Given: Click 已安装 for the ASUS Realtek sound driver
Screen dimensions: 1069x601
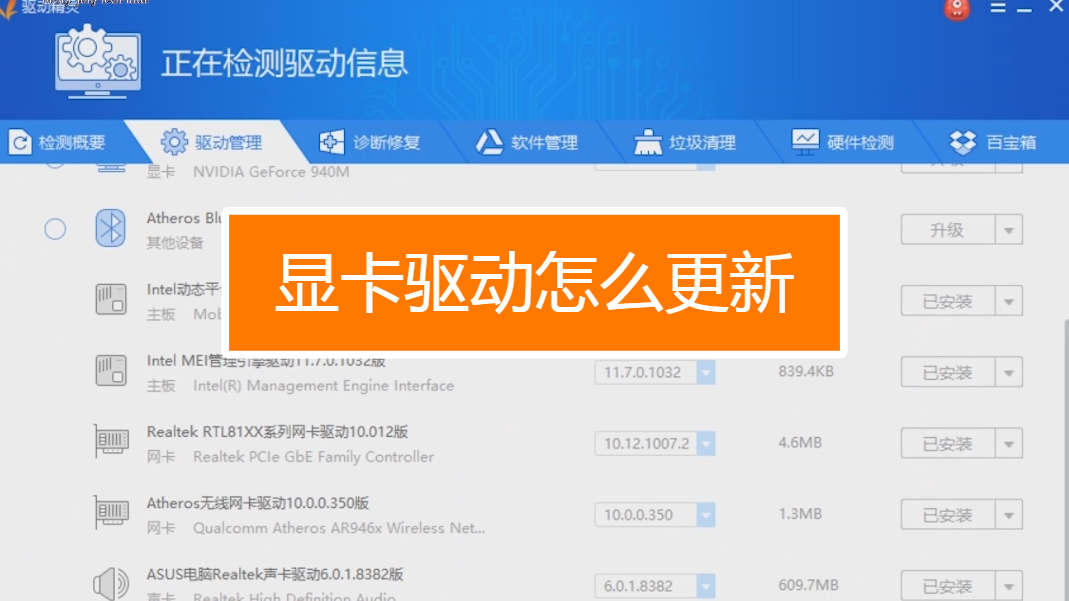Looking at the screenshot, I should point(948,585).
